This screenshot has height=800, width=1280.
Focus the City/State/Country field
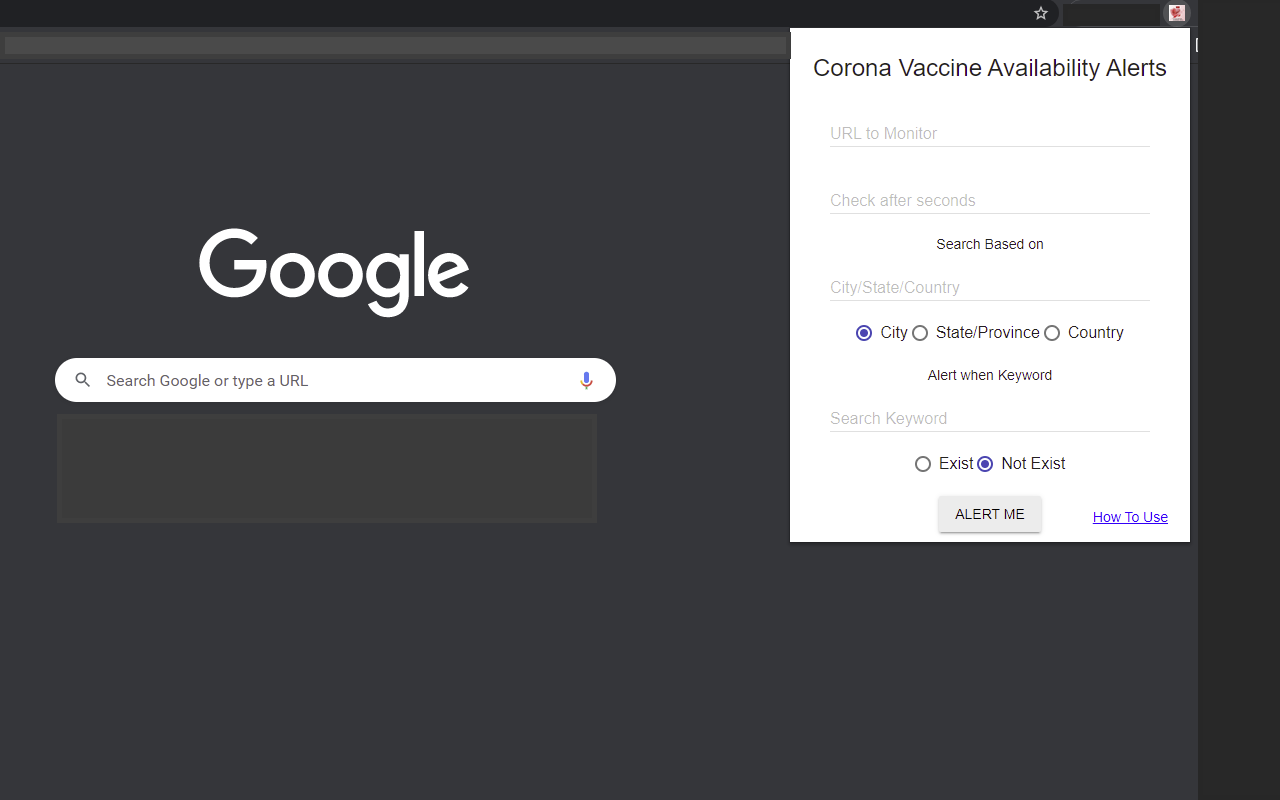pos(990,287)
